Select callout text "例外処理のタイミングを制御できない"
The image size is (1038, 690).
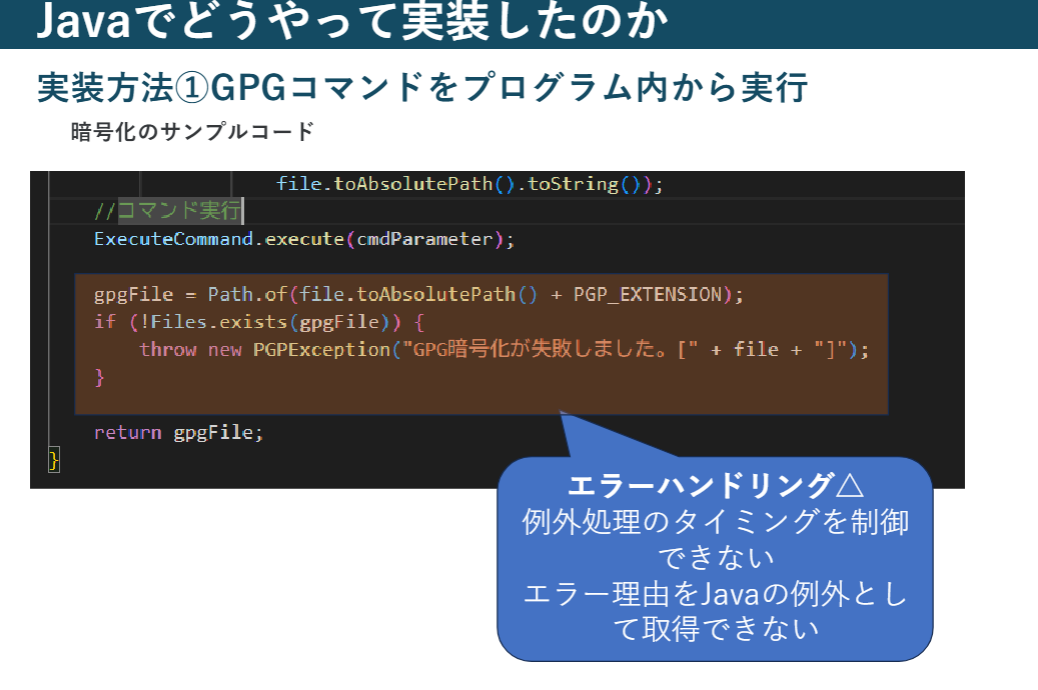tap(714, 538)
